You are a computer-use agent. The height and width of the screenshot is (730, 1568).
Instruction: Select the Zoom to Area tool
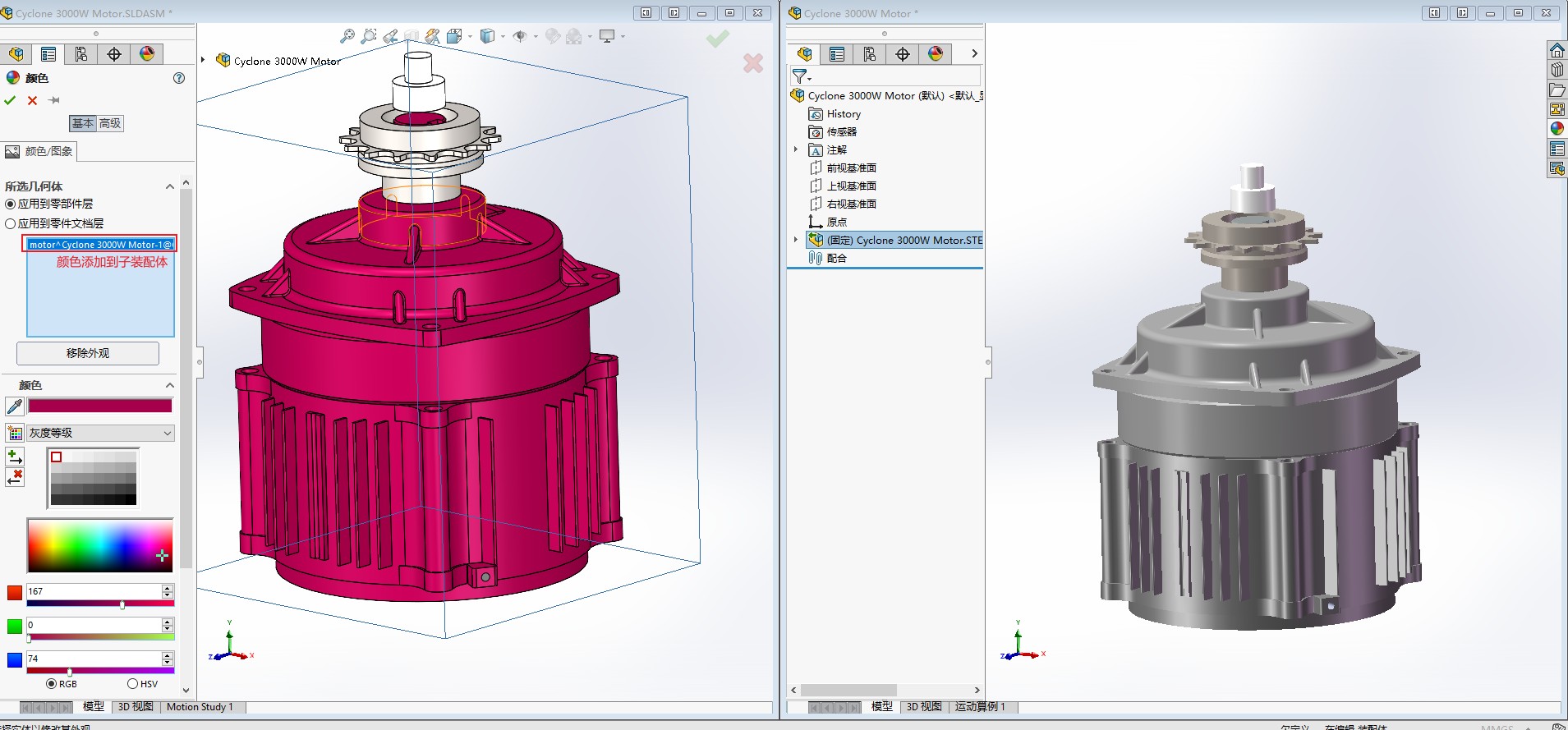point(369,36)
